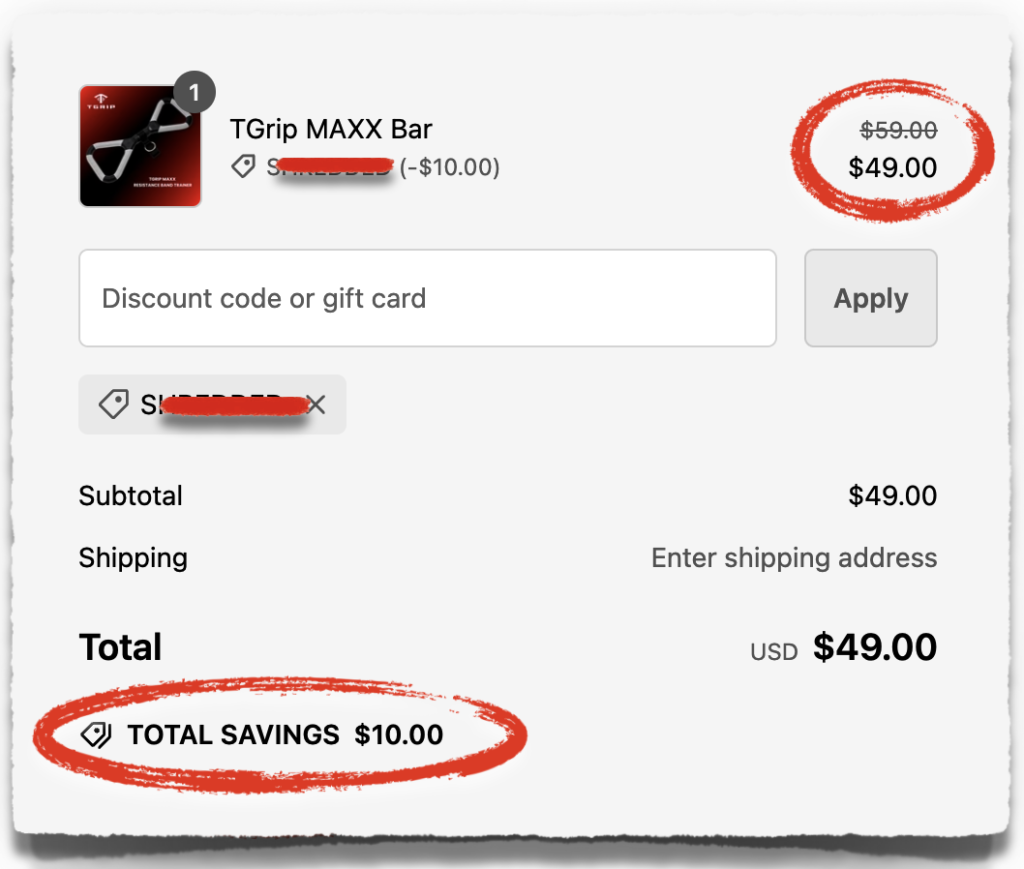Click the (-$10.00) discount amount text
Screen dimensions: 1024x869
tap(450, 167)
